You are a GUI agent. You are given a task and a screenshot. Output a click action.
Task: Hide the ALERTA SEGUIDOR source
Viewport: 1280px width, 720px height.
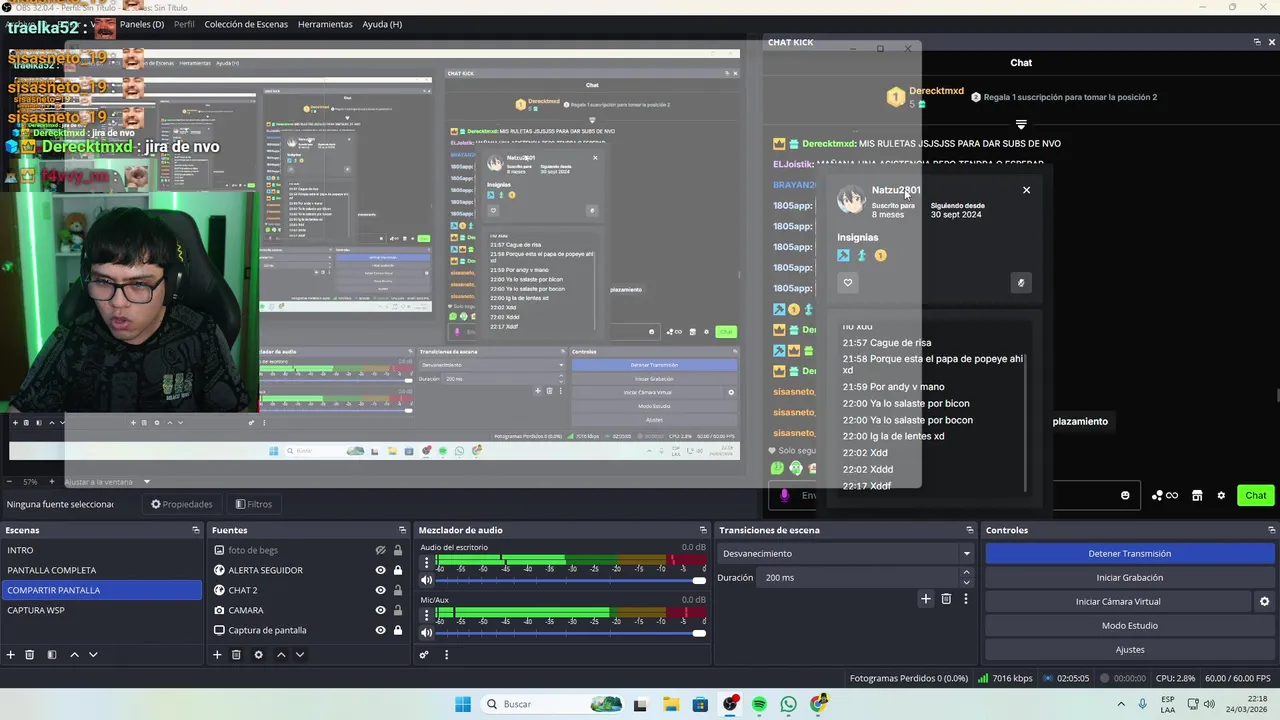tap(380, 570)
